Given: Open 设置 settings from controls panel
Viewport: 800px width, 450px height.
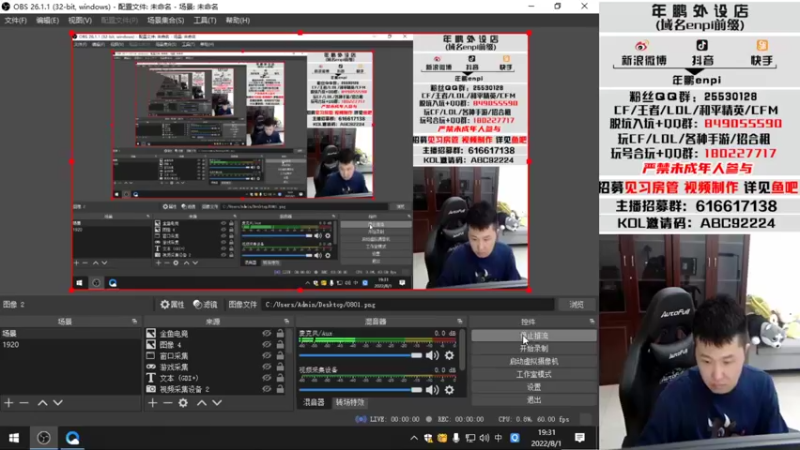Looking at the screenshot, I should click(534, 387).
